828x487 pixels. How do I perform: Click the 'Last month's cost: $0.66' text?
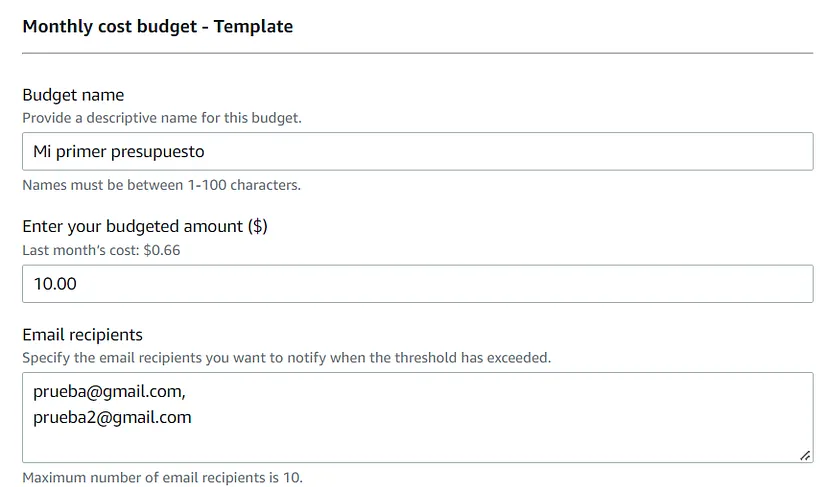point(101,250)
